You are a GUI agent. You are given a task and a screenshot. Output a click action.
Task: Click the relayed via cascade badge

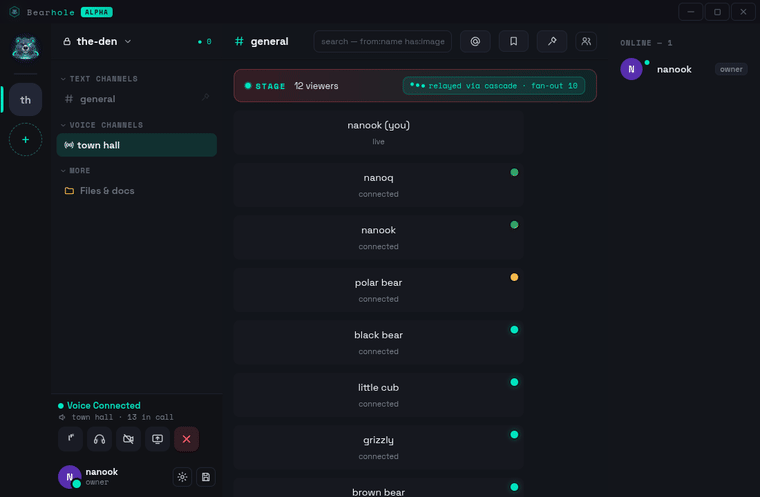(494, 86)
